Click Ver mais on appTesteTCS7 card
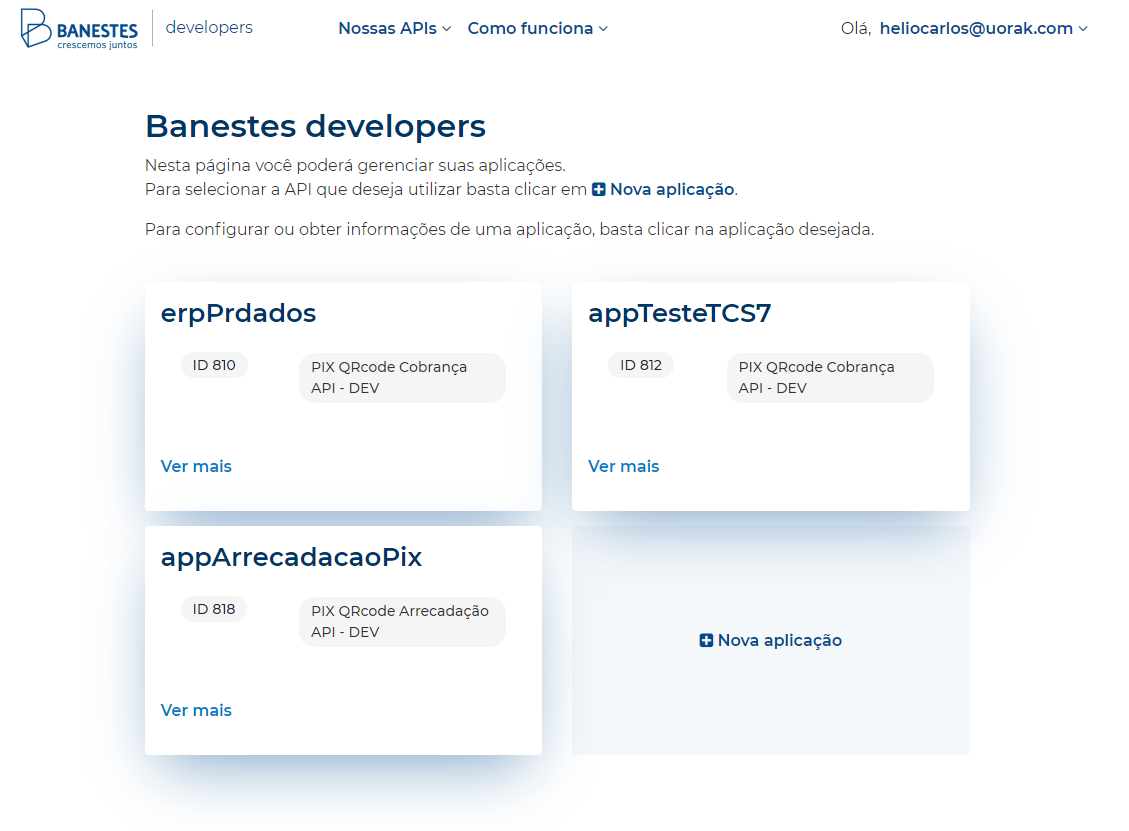Image resolution: width=1129 pixels, height=831 pixels. pos(623,466)
